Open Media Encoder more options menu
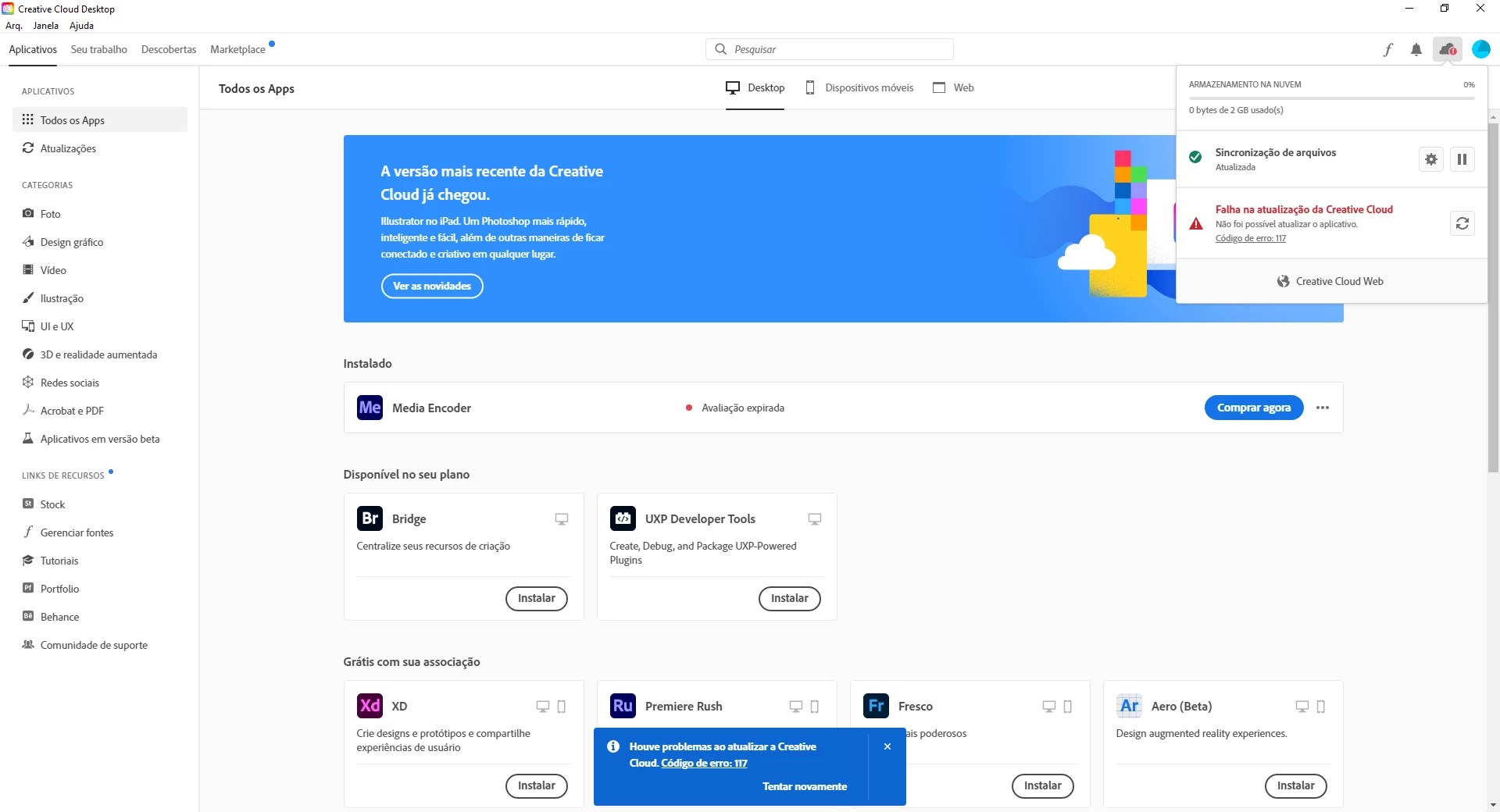1500x812 pixels. (x=1322, y=408)
